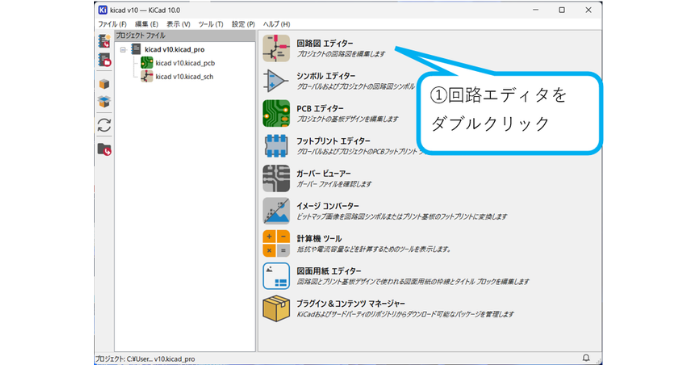Launch the Symbol Editor (シンボル エディター) icon
This screenshot has height=365, width=698.
pyautogui.click(x=276, y=81)
